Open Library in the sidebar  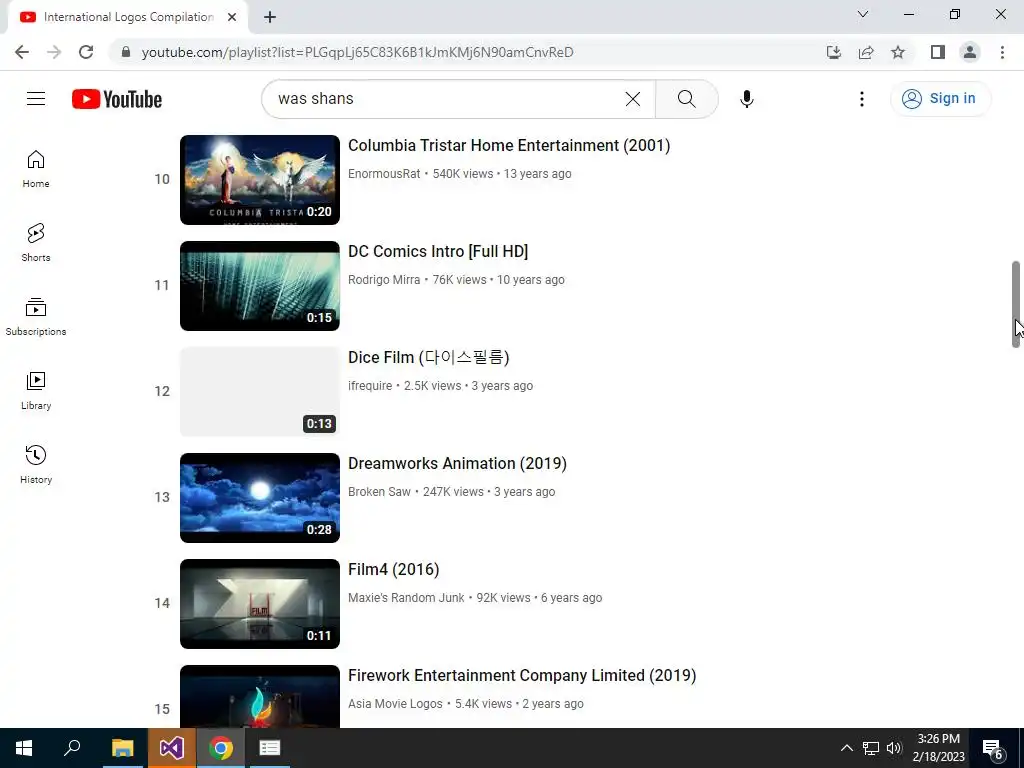(36, 391)
